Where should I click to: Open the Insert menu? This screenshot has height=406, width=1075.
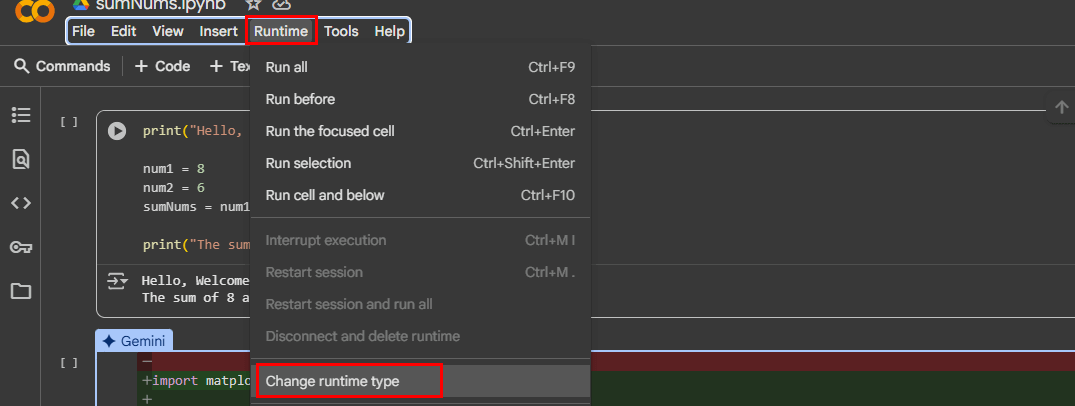pyautogui.click(x=218, y=31)
